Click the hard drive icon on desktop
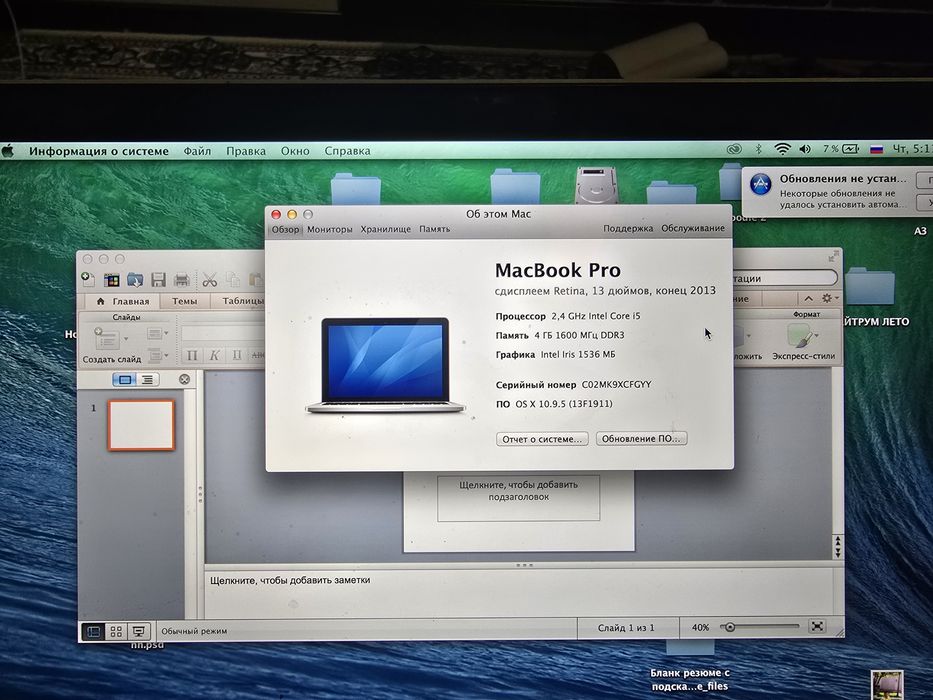Image resolution: width=933 pixels, height=700 pixels. click(x=597, y=185)
